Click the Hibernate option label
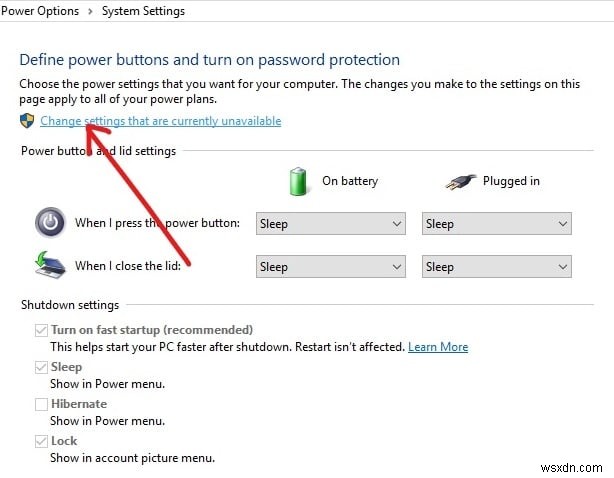The width and height of the screenshot is (614, 478). point(79,404)
